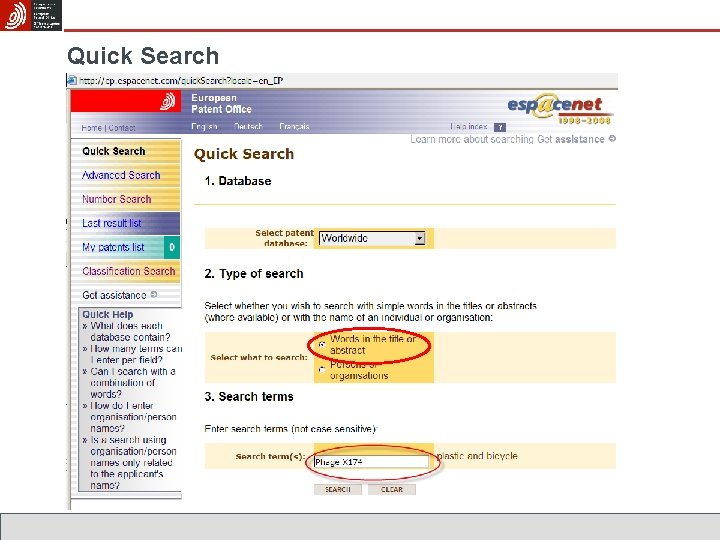
Task: Select 'Words in the title or abstract' radio
Action: 322,344
